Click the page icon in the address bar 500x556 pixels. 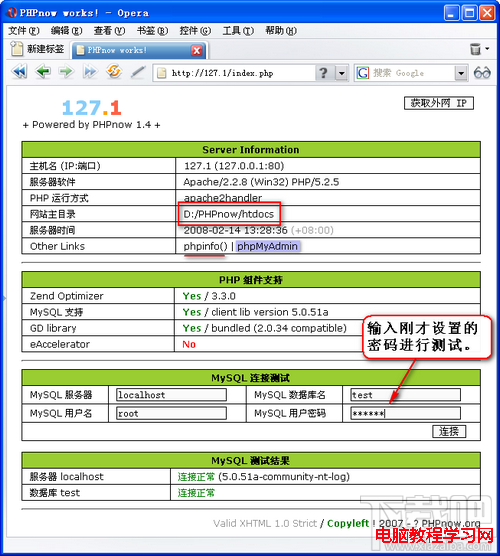pyautogui.click(x=162, y=73)
